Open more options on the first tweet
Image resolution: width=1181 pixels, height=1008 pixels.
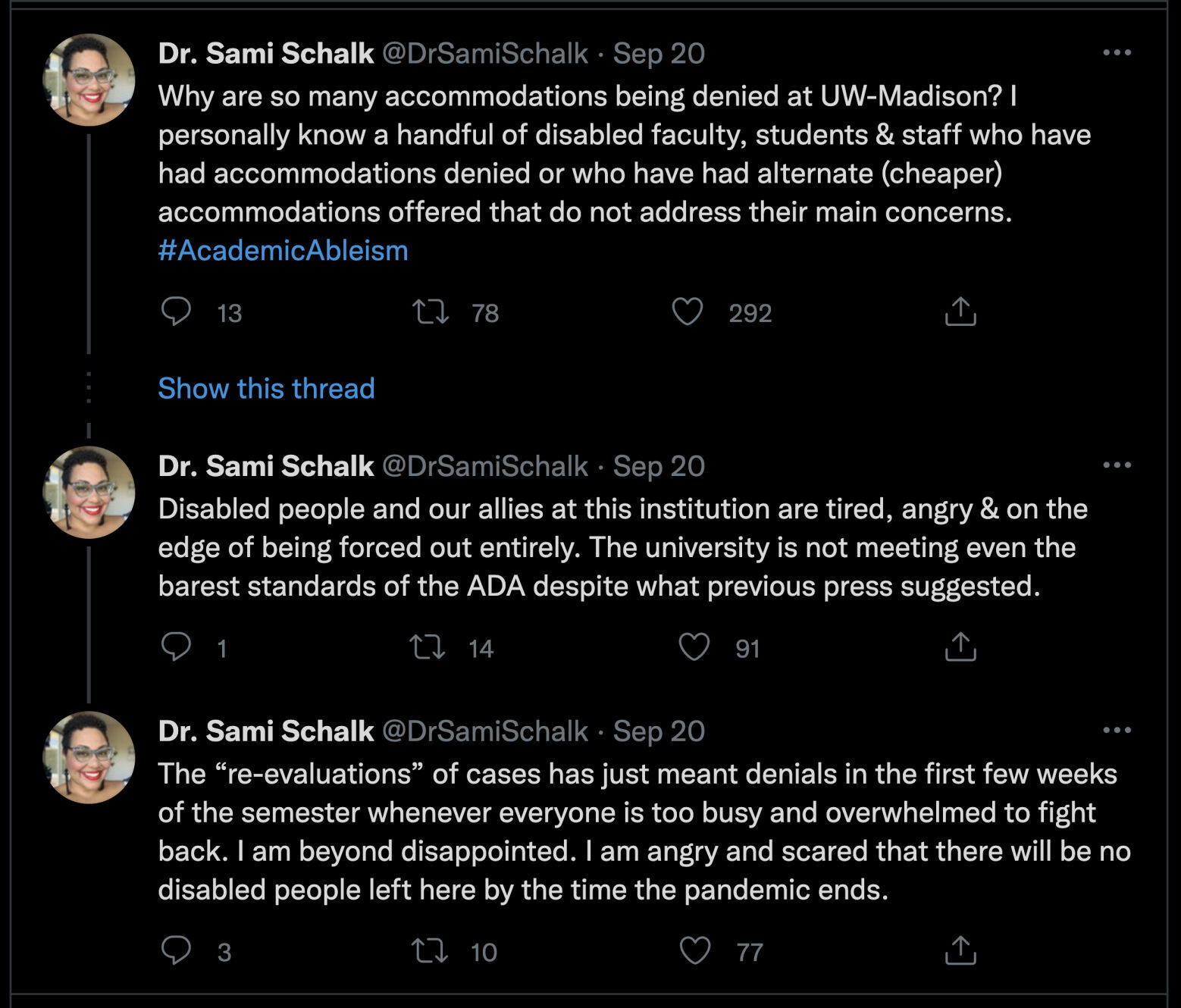[1117, 53]
